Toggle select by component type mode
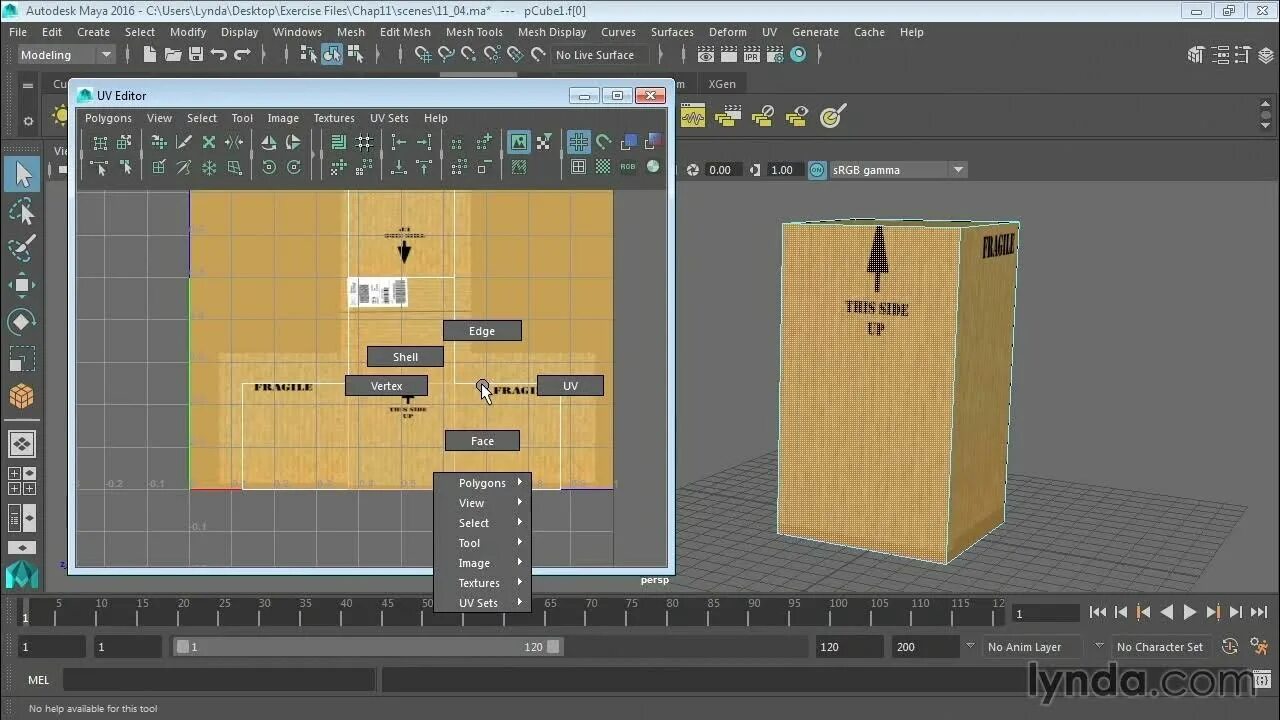Image resolution: width=1280 pixels, height=720 pixels. 356,55
